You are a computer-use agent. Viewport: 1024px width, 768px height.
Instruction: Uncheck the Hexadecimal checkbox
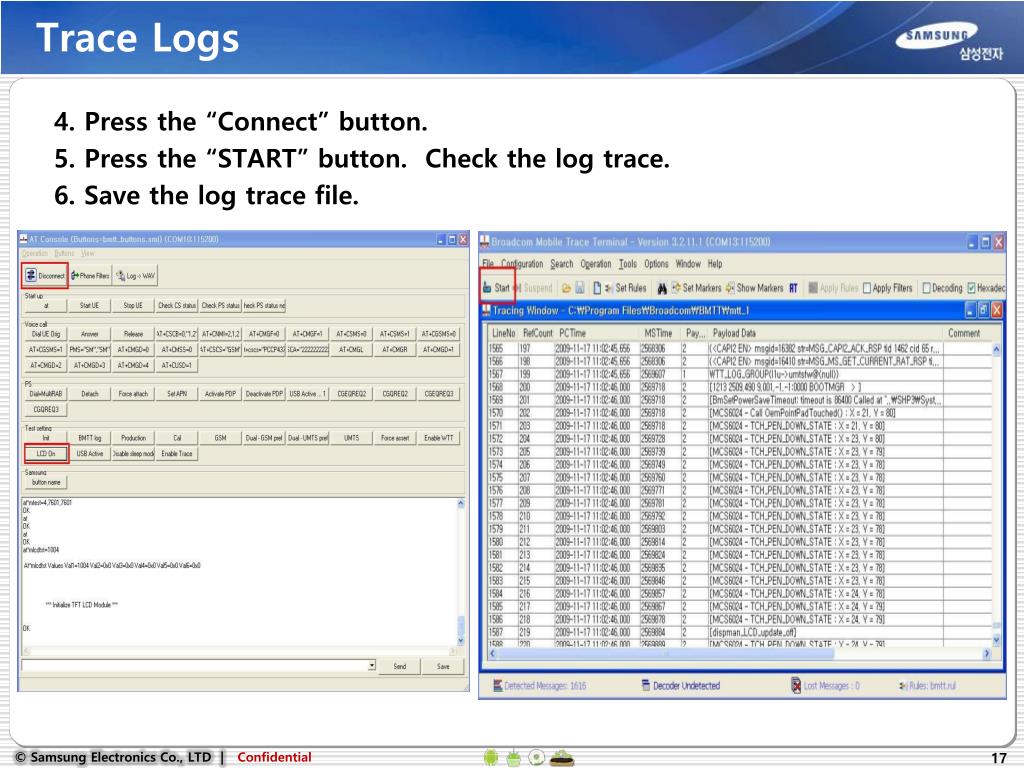click(971, 288)
